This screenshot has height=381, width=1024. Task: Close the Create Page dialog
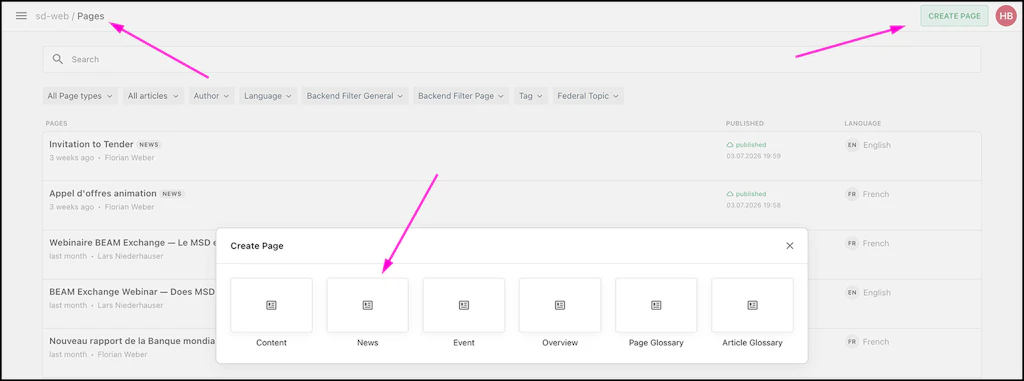click(790, 246)
